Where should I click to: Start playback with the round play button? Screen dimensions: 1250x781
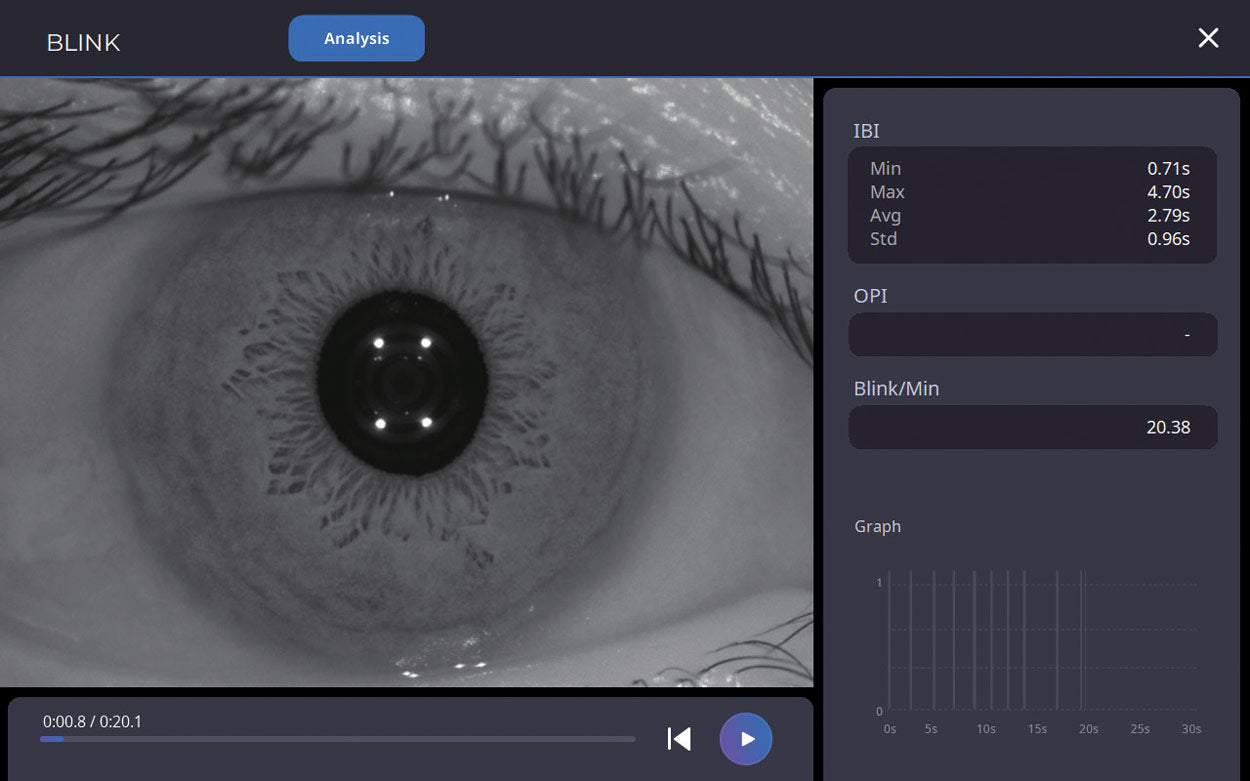(x=746, y=739)
